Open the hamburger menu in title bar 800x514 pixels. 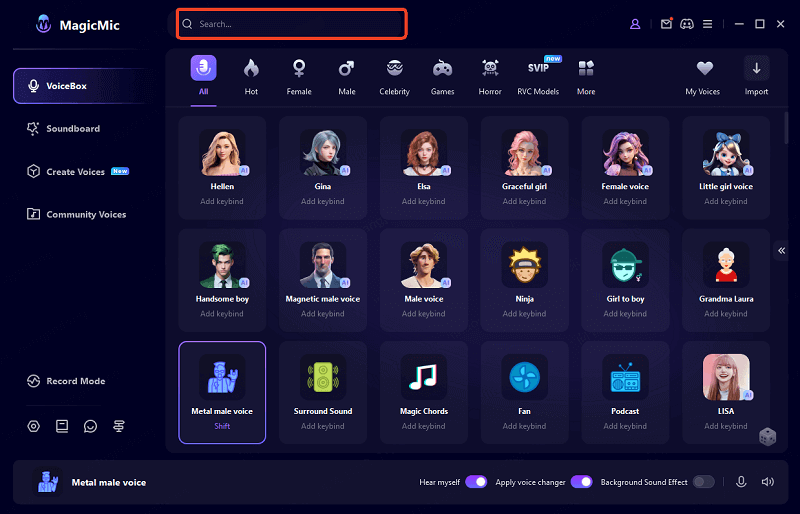pos(707,24)
